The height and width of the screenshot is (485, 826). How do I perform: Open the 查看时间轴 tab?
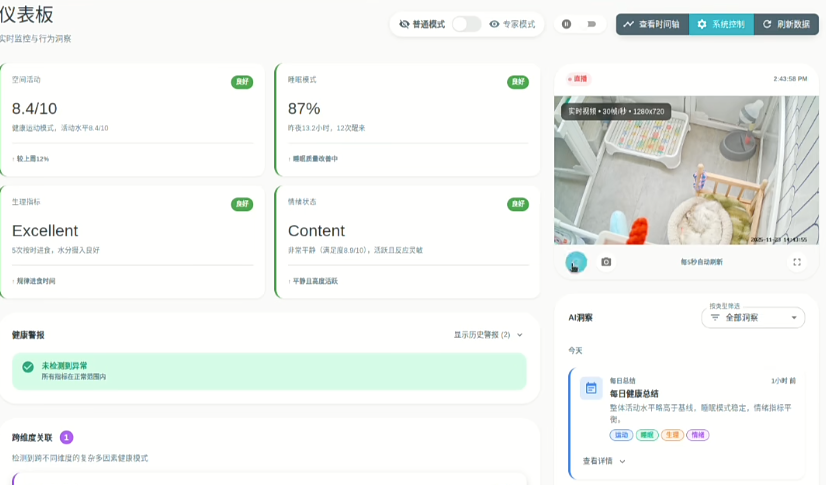[x=652, y=24]
